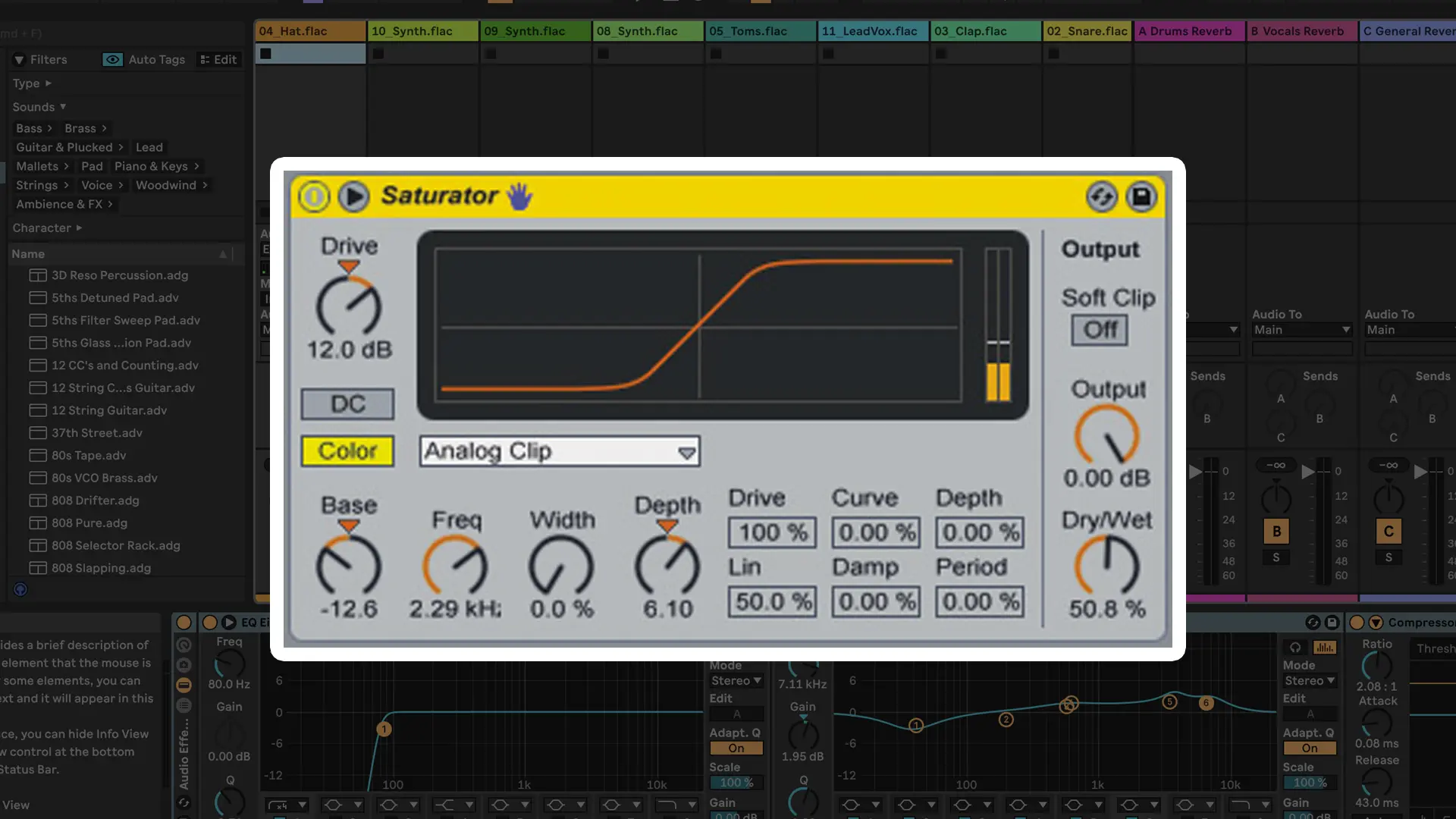Click the waveshaper Drive 100 % field
The height and width of the screenshot is (819, 1456).
click(773, 532)
